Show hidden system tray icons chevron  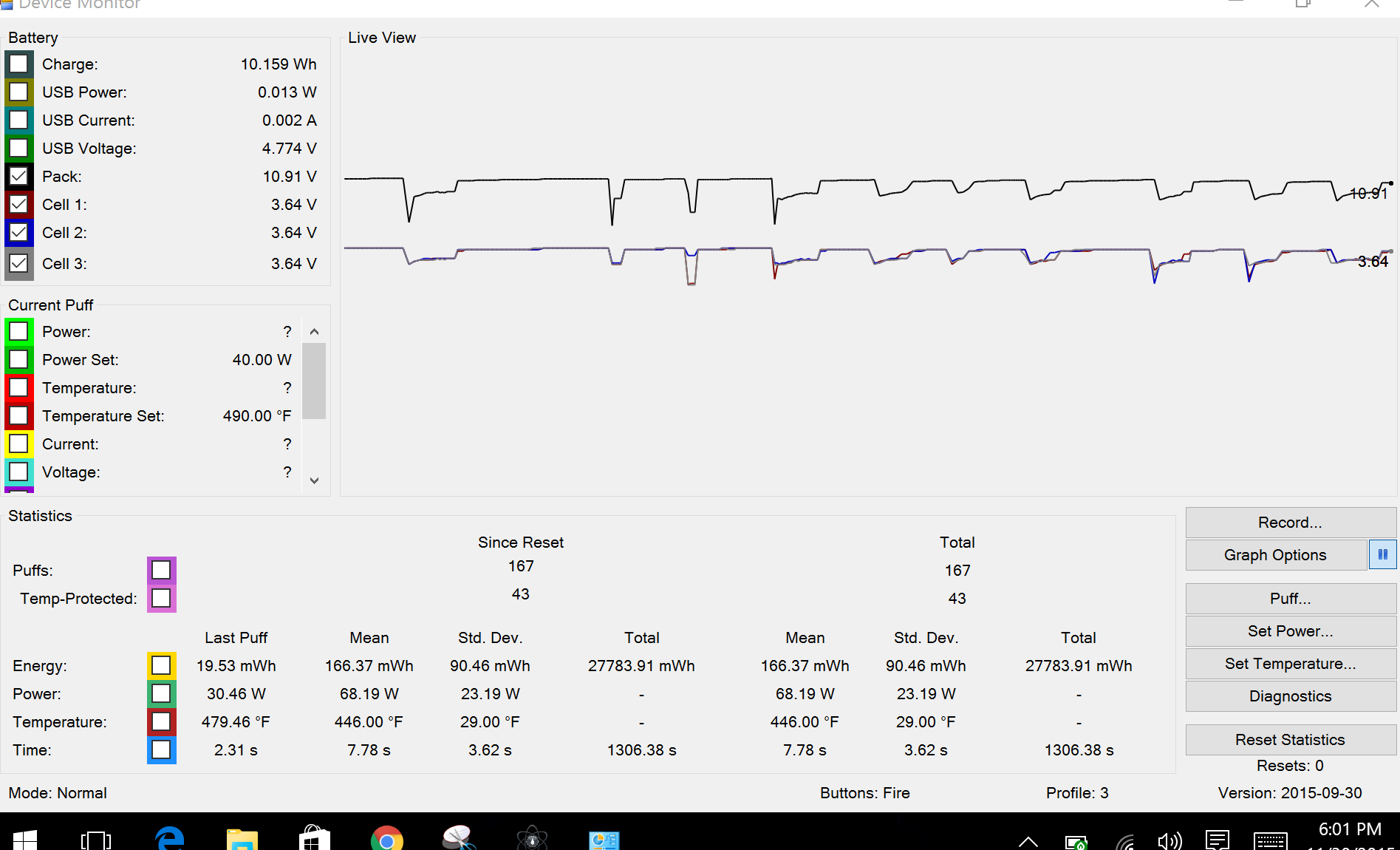[x=1028, y=841]
